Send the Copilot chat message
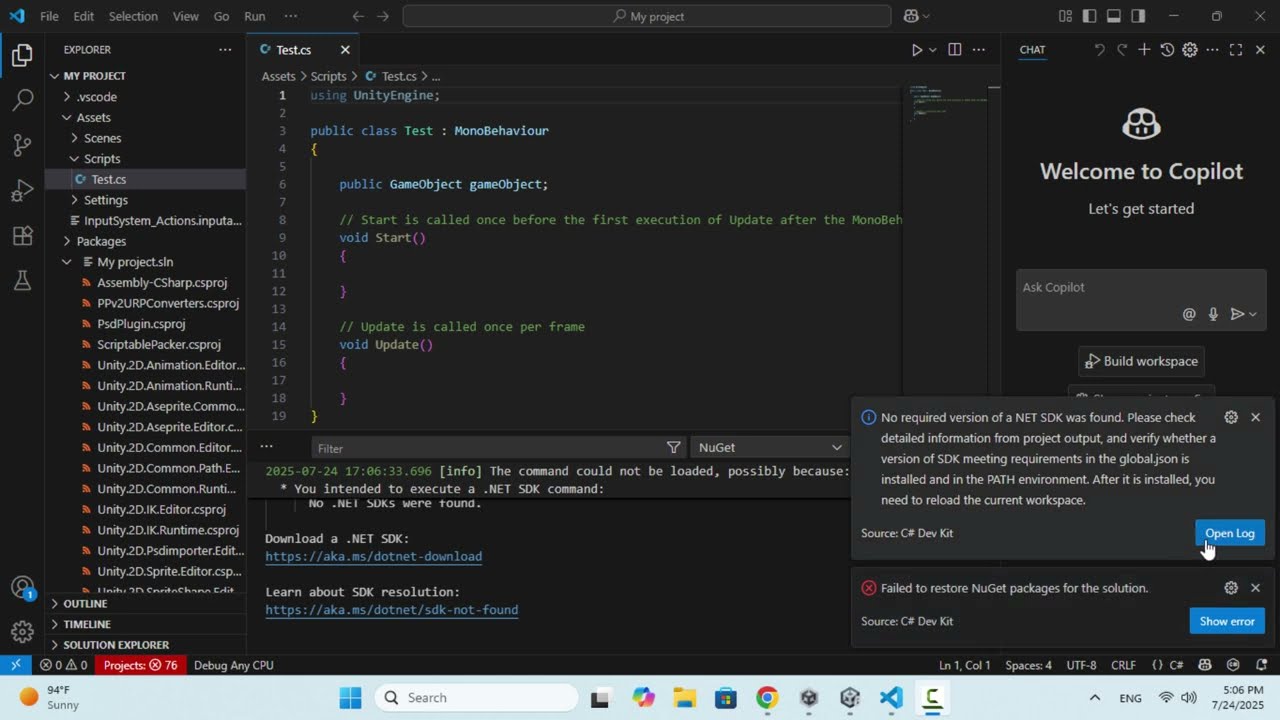The image size is (1280, 720). (1237, 314)
